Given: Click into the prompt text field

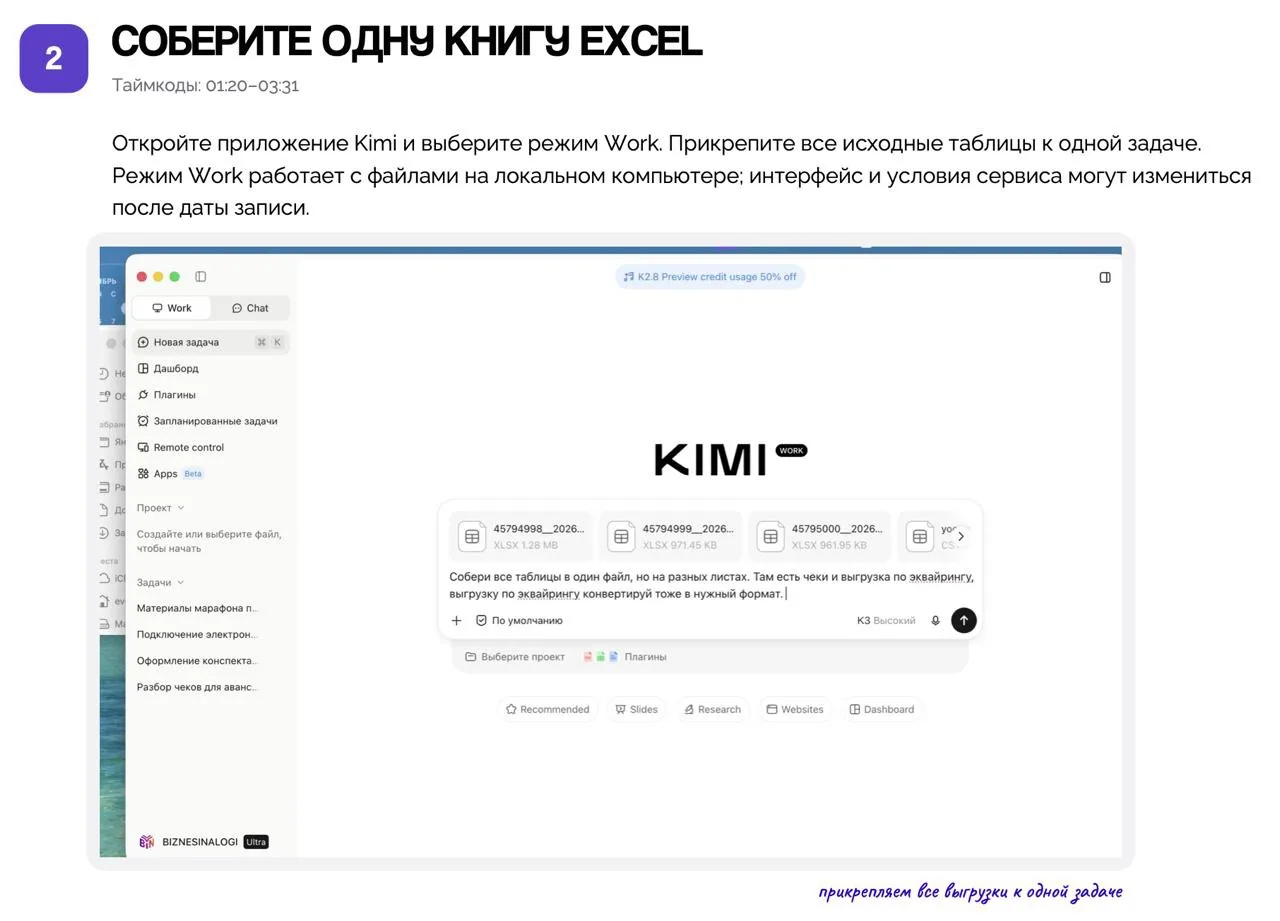Looking at the screenshot, I should point(710,585).
